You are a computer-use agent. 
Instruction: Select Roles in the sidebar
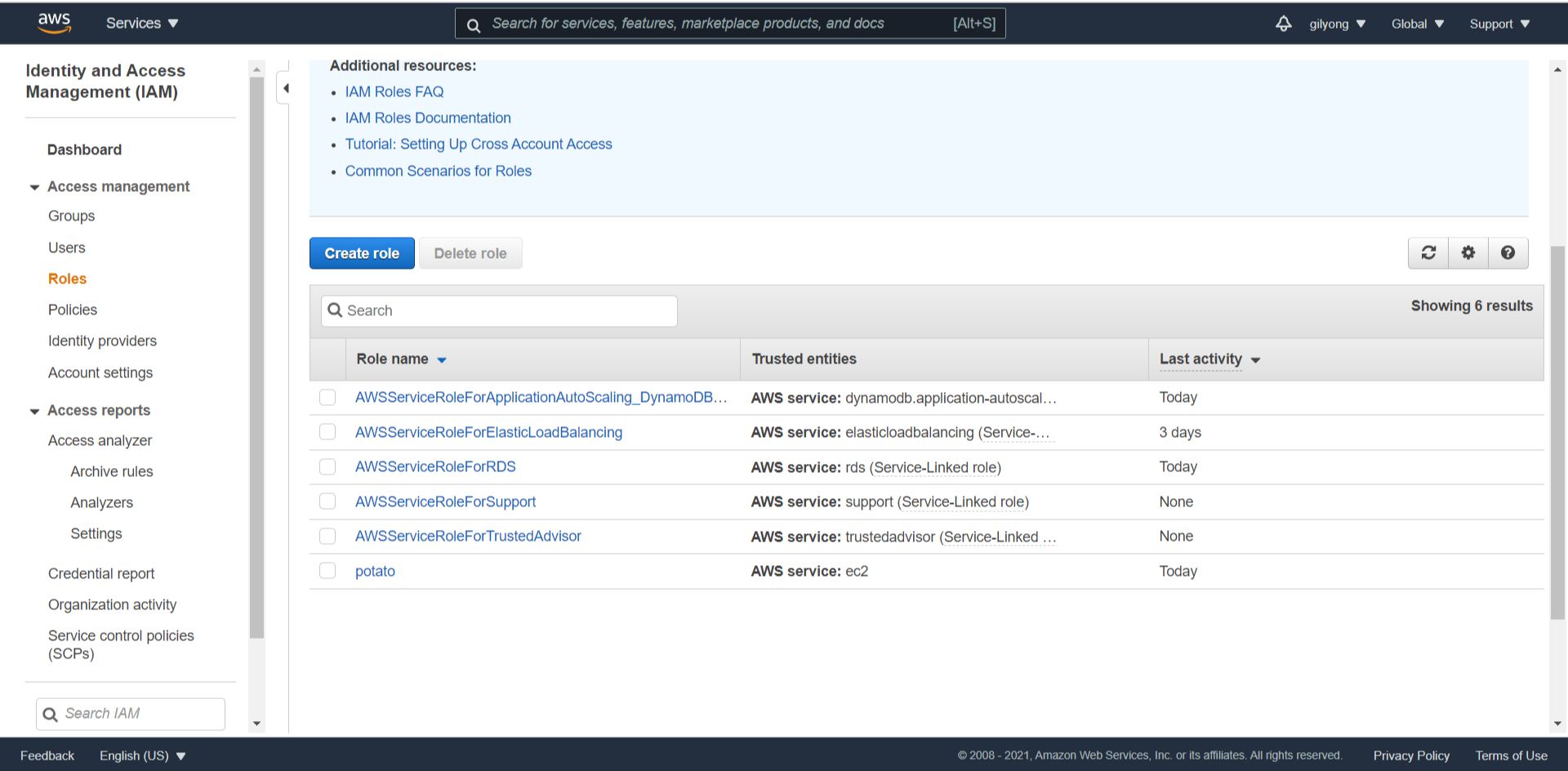[x=67, y=279]
